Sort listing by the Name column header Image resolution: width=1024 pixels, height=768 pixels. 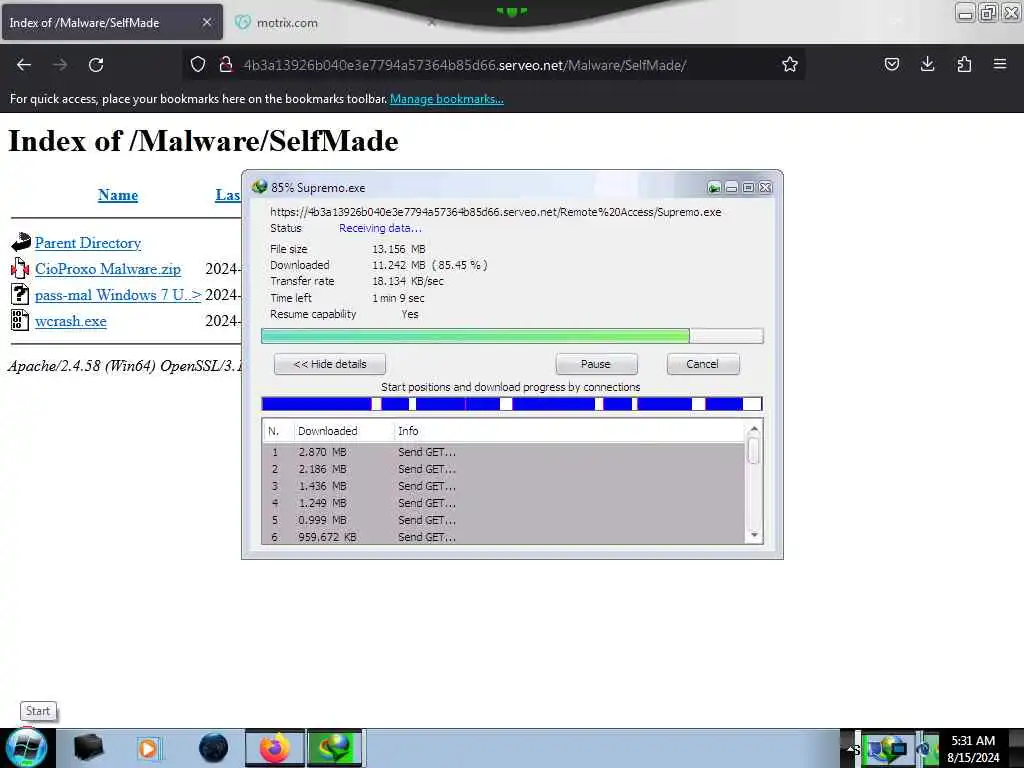click(x=118, y=195)
